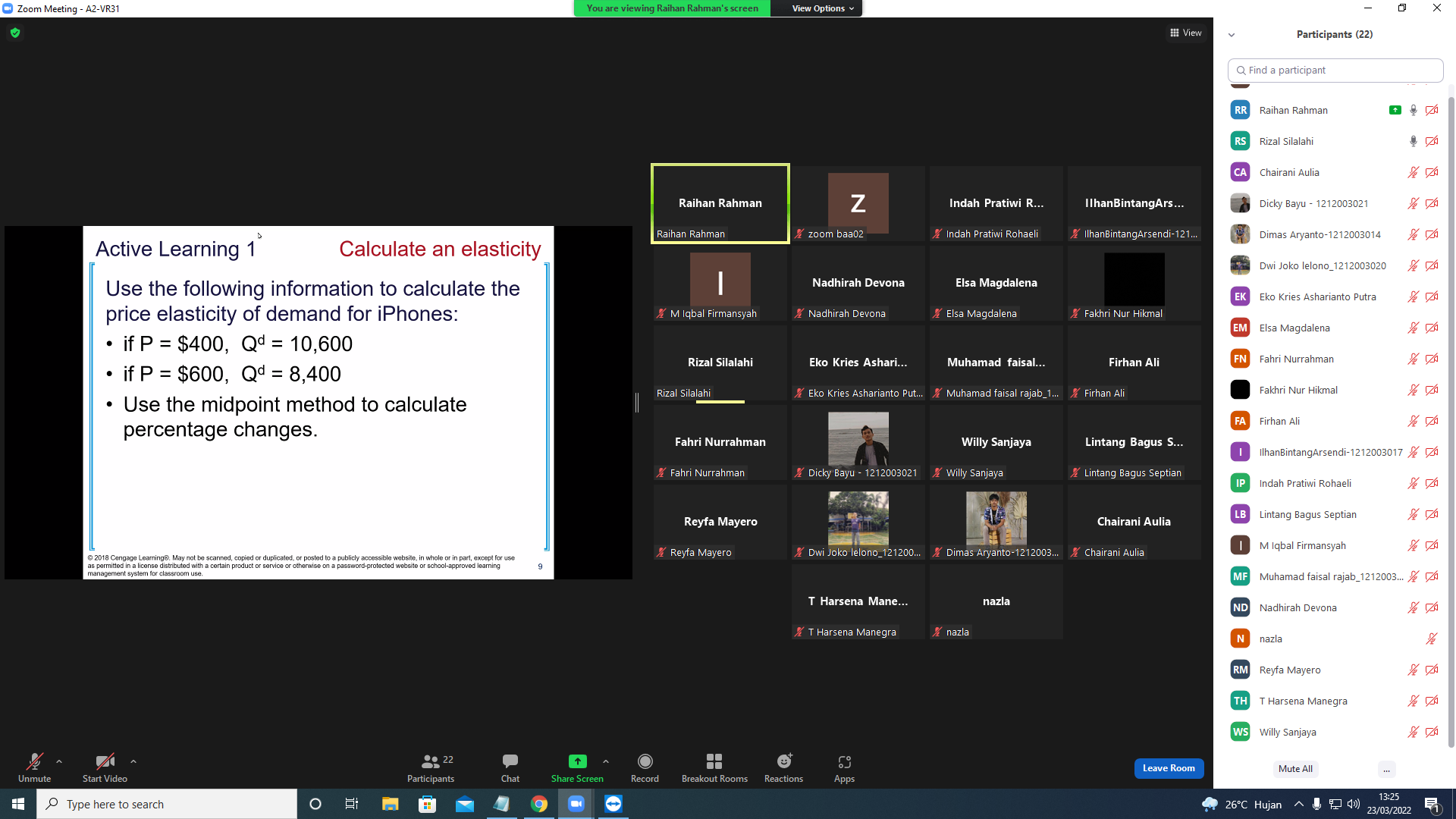This screenshot has width=1456, height=819.
Task: Click the Mute All button
Action: tap(1295, 769)
